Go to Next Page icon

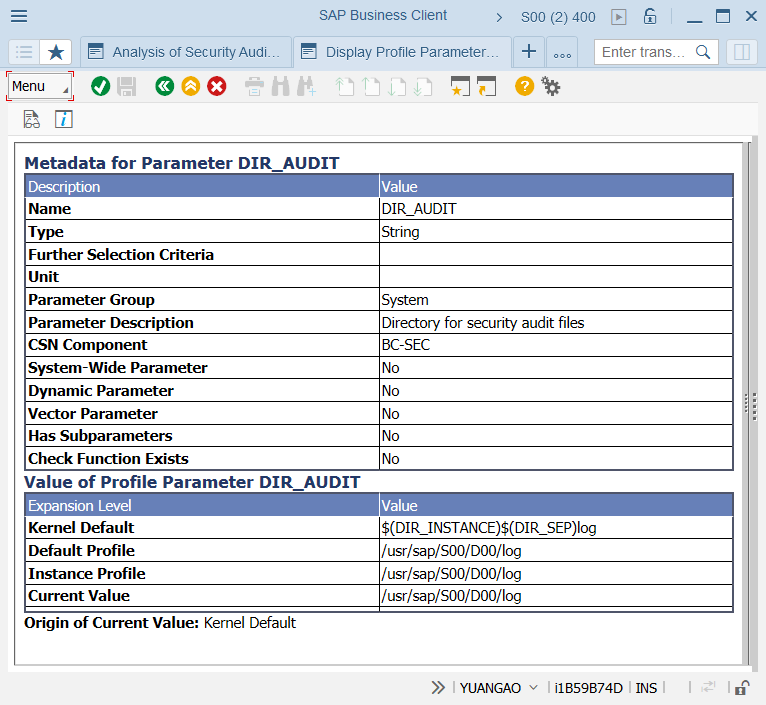coord(397,86)
